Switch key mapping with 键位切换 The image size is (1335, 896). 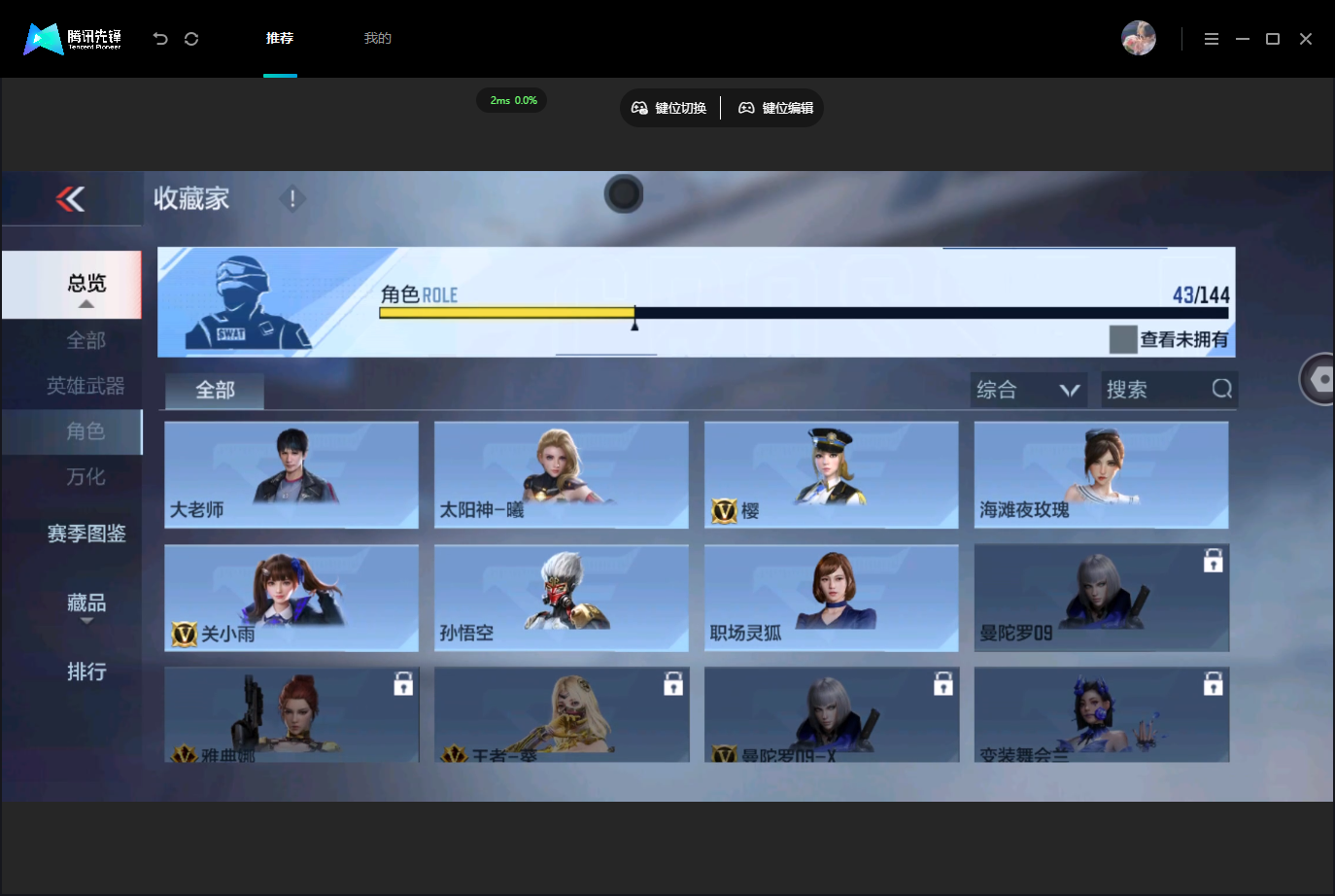669,108
